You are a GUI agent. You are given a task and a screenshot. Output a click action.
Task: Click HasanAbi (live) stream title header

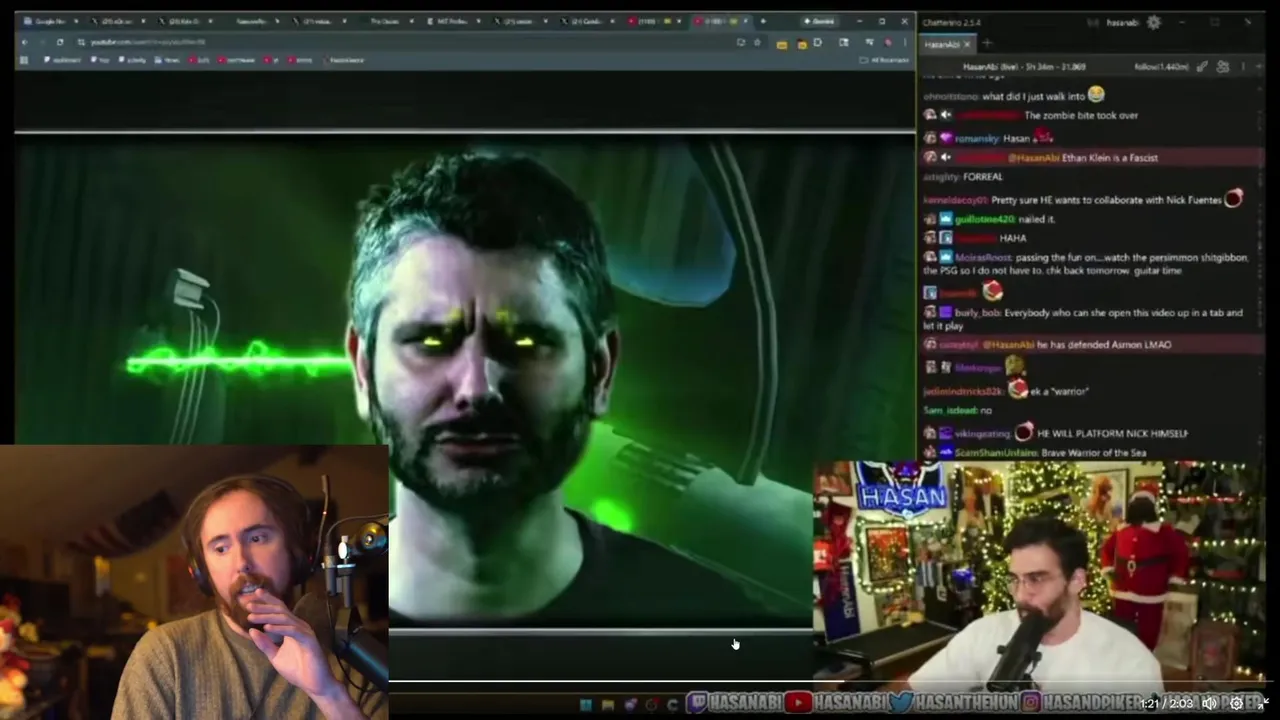[1024, 67]
